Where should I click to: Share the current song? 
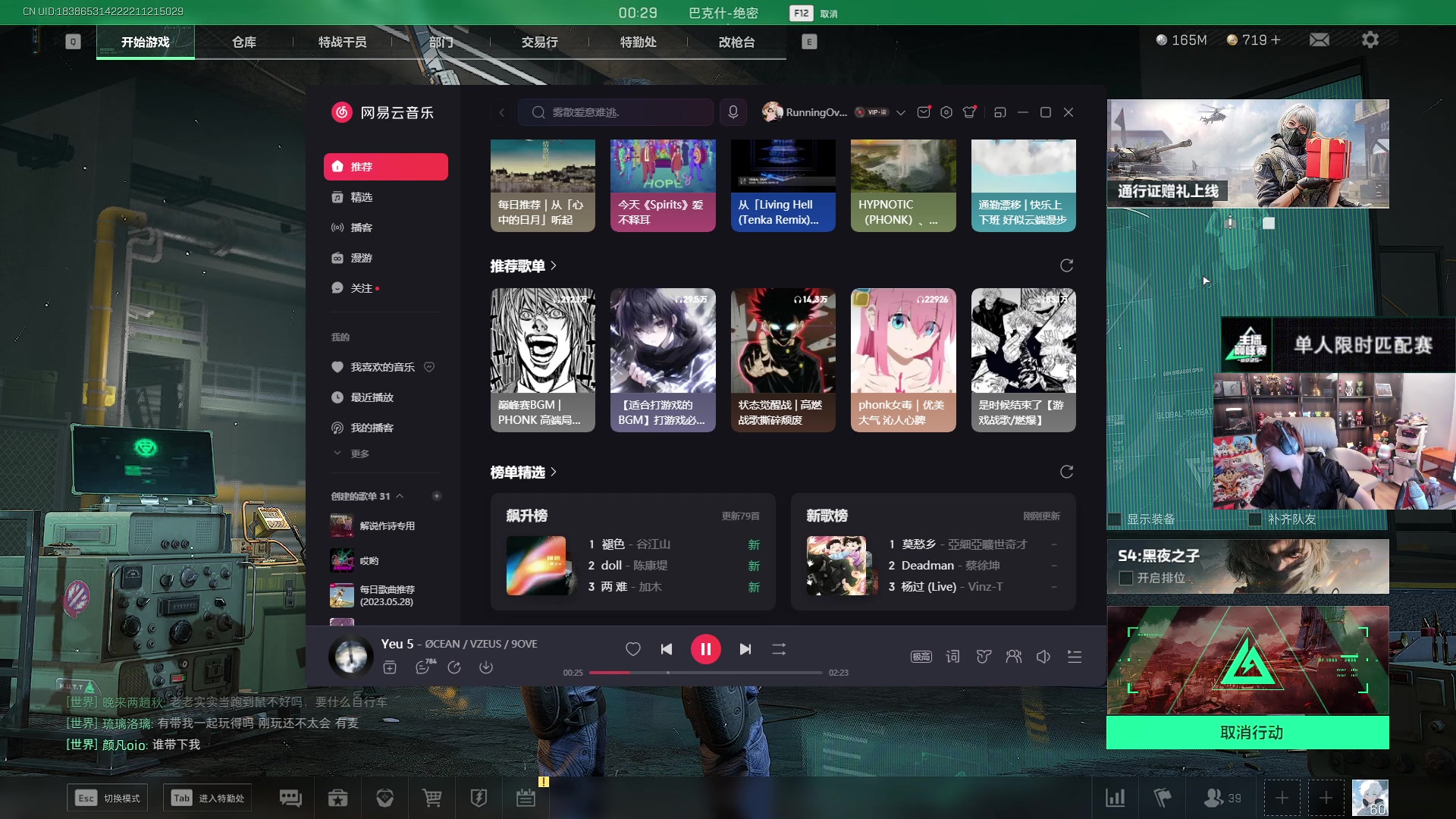[454, 667]
